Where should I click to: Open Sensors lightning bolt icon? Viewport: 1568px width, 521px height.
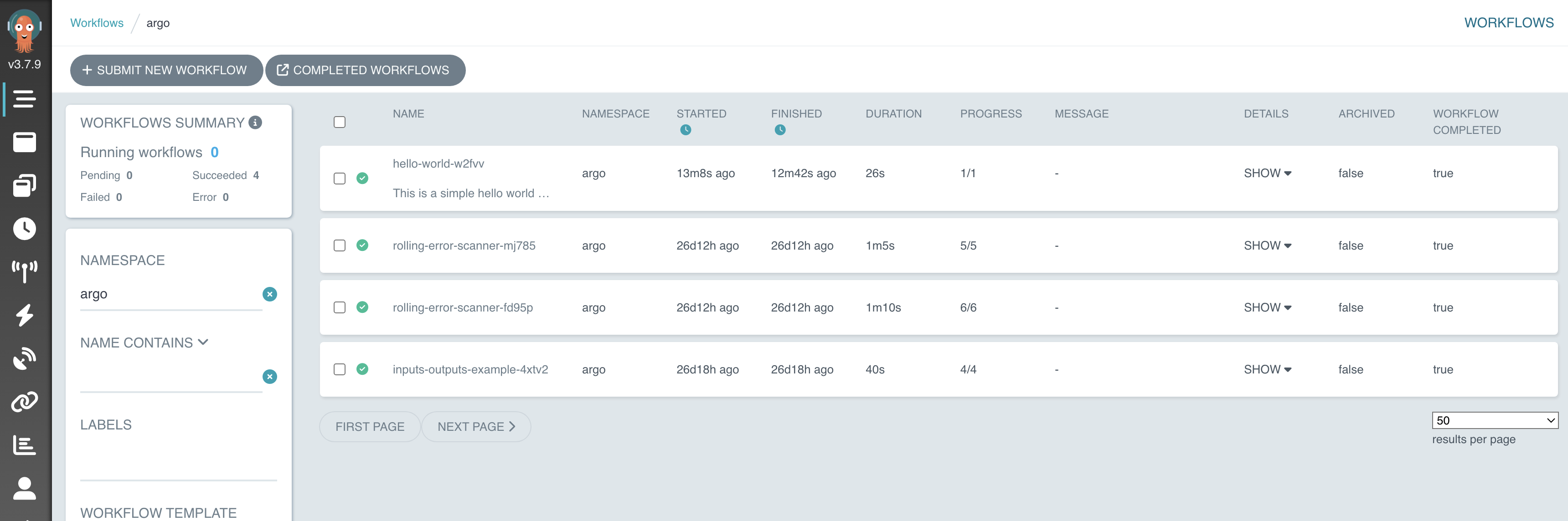click(x=24, y=315)
